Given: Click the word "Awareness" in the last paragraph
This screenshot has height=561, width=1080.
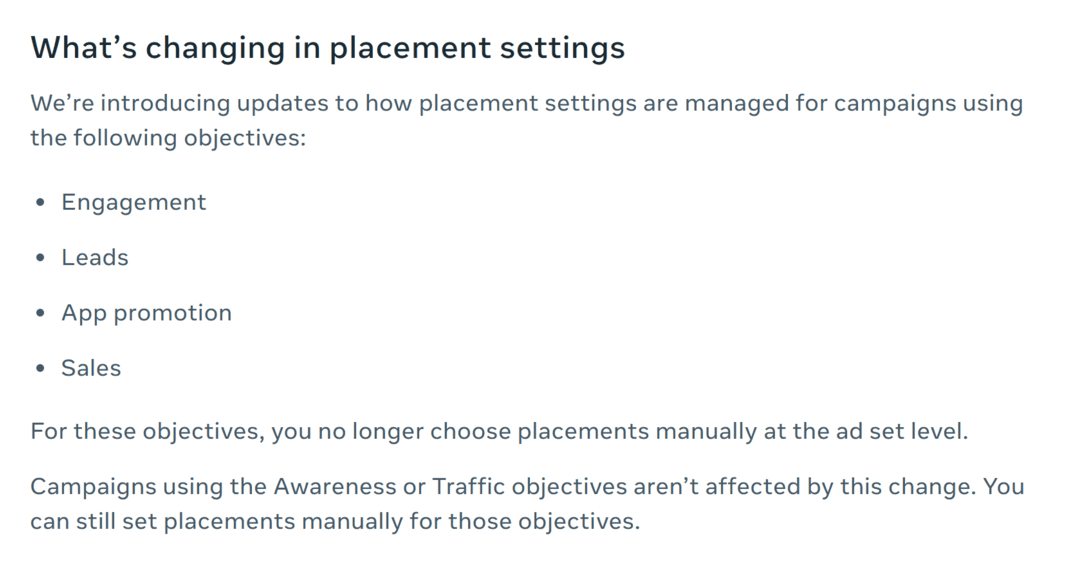Looking at the screenshot, I should 335,487.
